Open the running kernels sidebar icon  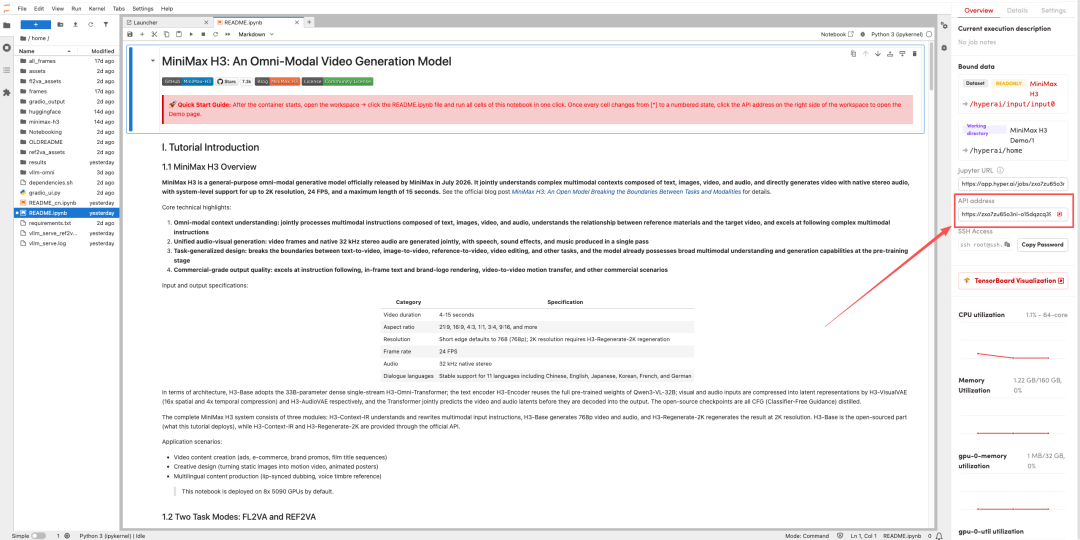tap(7, 48)
